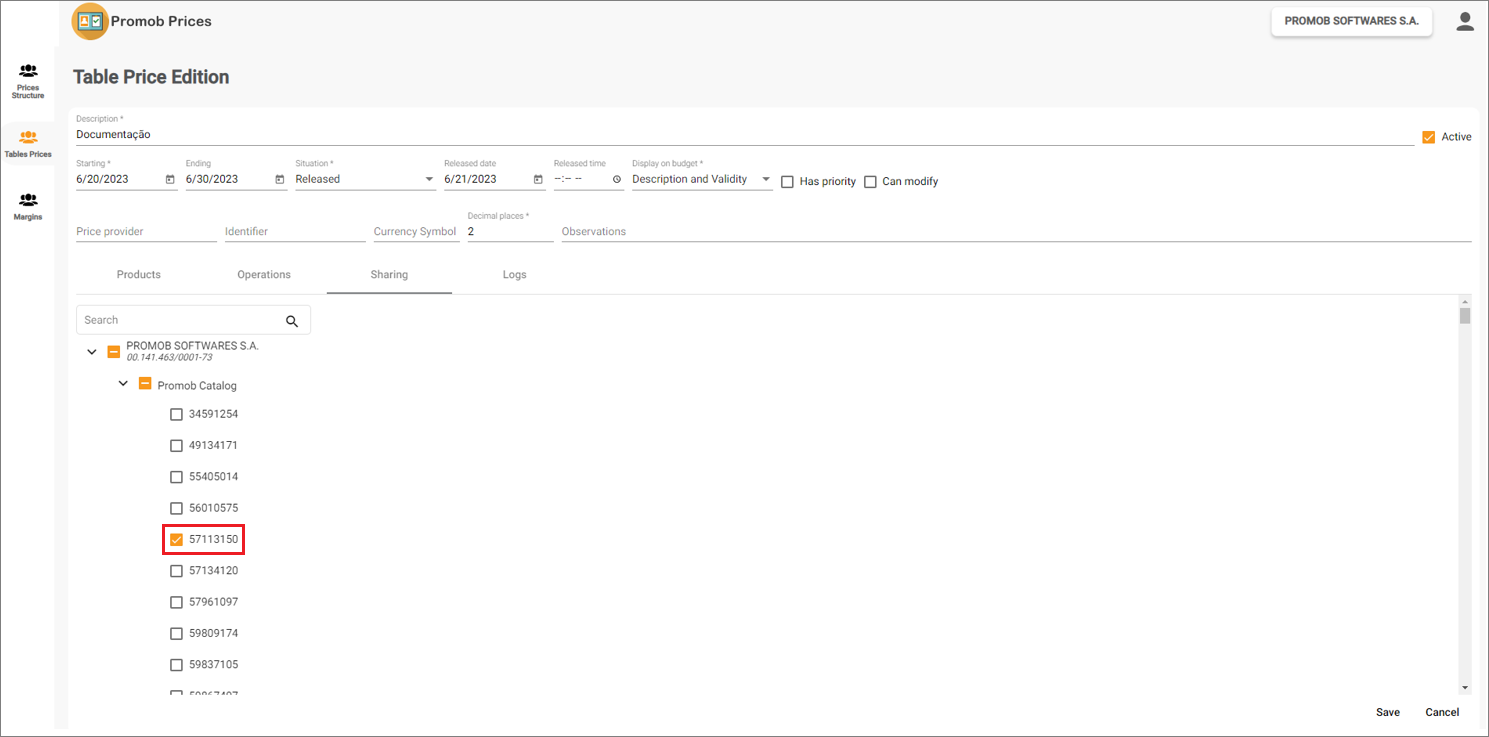This screenshot has height=737, width=1489.
Task: Collapse the PROMOB SOFTWARES S.A. node
Action: pos(92,352)
